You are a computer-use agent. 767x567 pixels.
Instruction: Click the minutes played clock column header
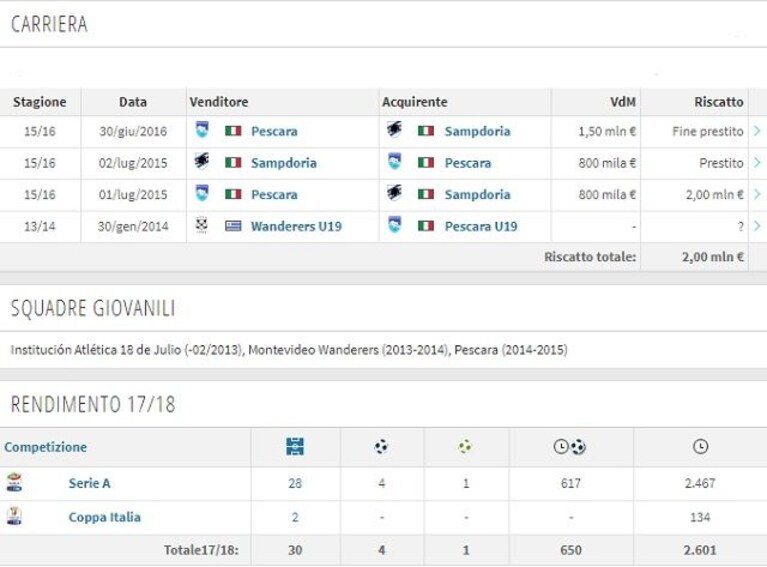[700, 446]
